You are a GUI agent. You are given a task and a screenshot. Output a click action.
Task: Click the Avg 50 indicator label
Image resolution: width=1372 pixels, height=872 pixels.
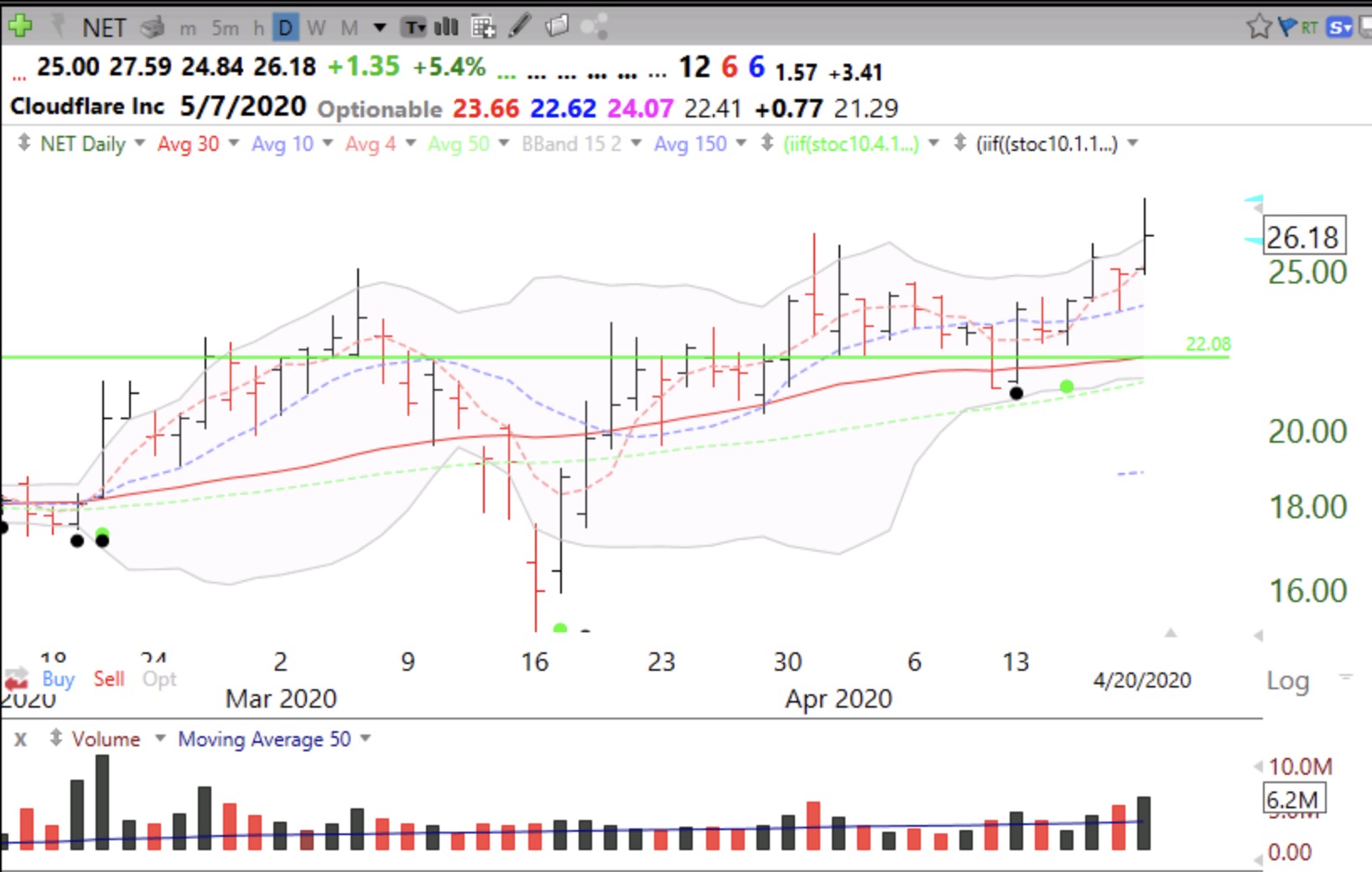459,144
